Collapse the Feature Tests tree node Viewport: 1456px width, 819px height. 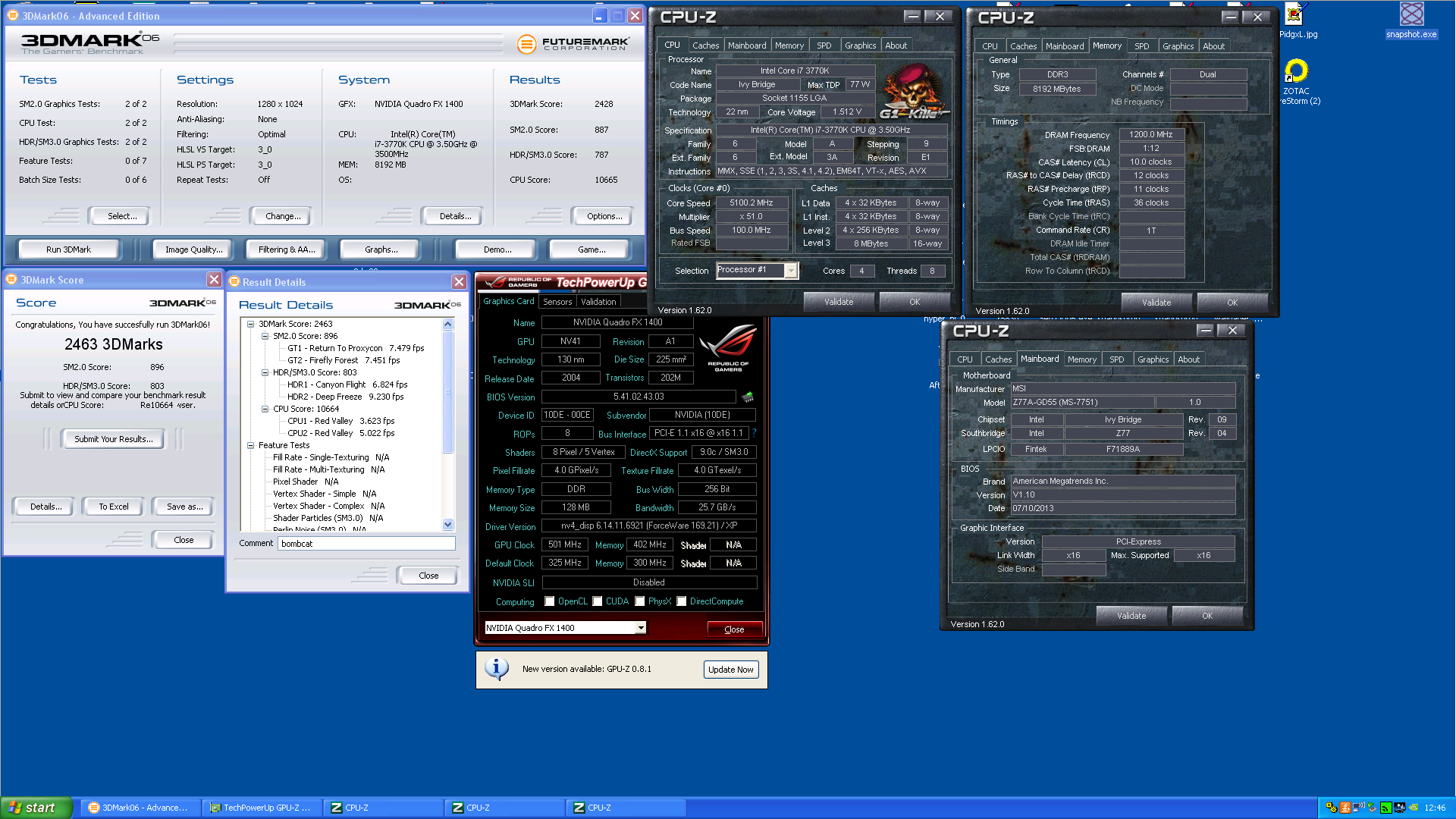click(x=250, y=445)
